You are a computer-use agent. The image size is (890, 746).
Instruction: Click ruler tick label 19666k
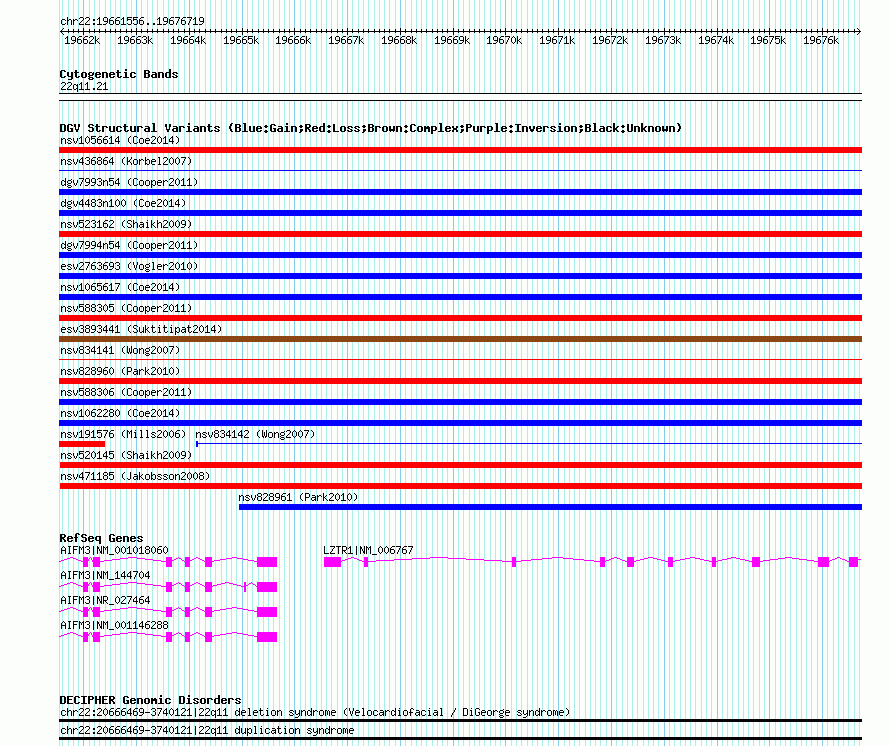point(293,40)
